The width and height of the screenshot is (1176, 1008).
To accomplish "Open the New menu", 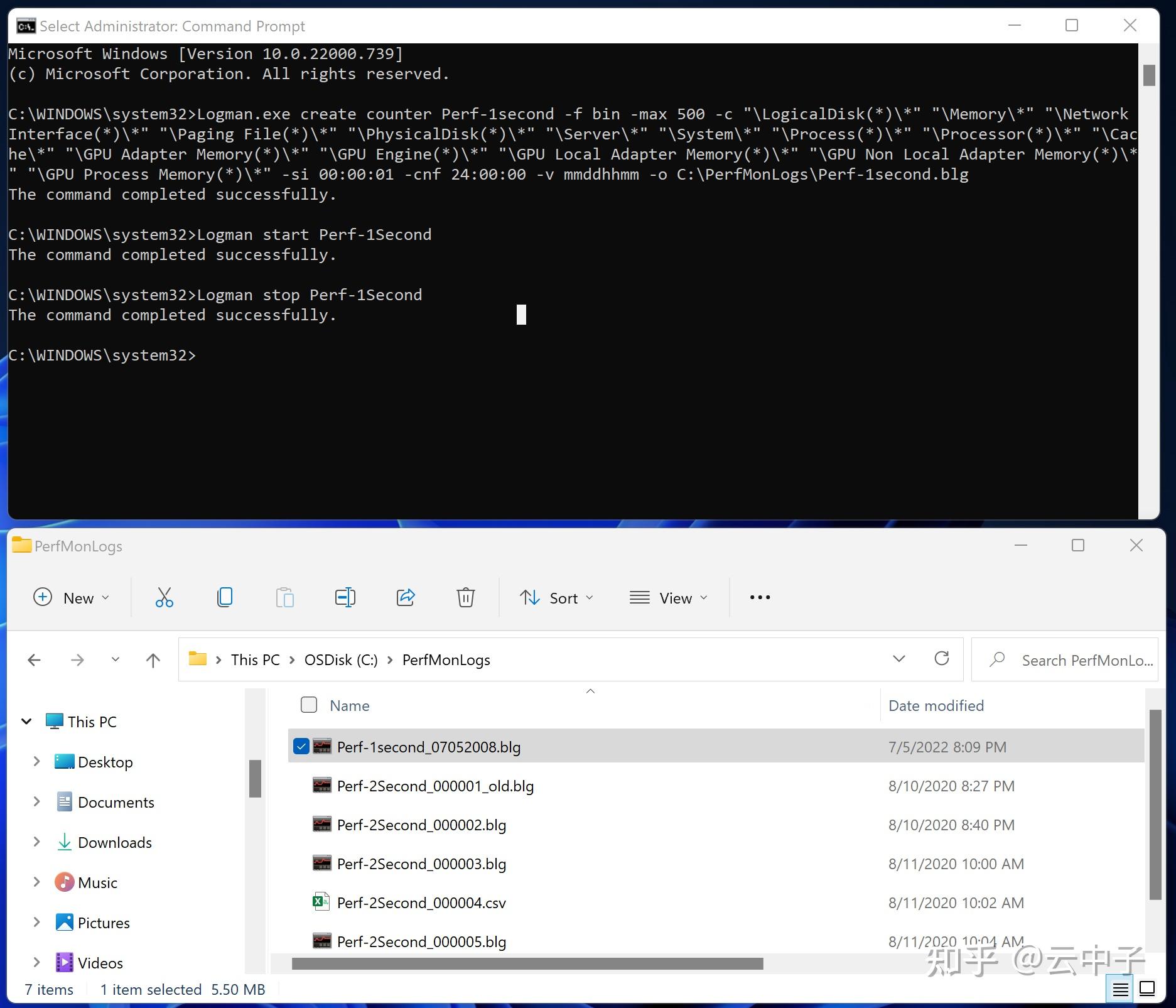I will click(x=71, y=597).
